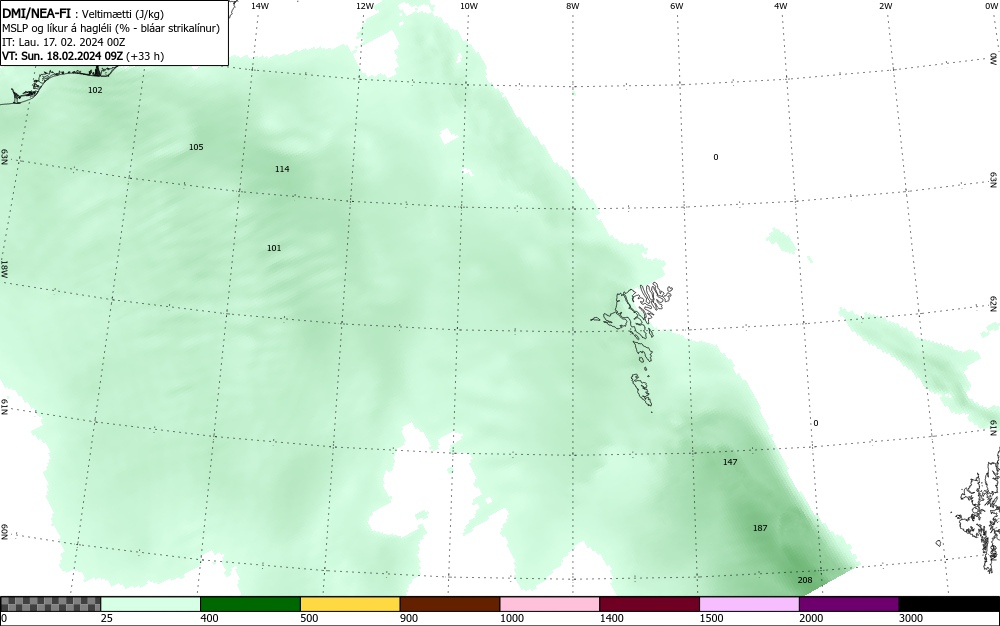Click the legend tick label 3000

tap(911, 618)
